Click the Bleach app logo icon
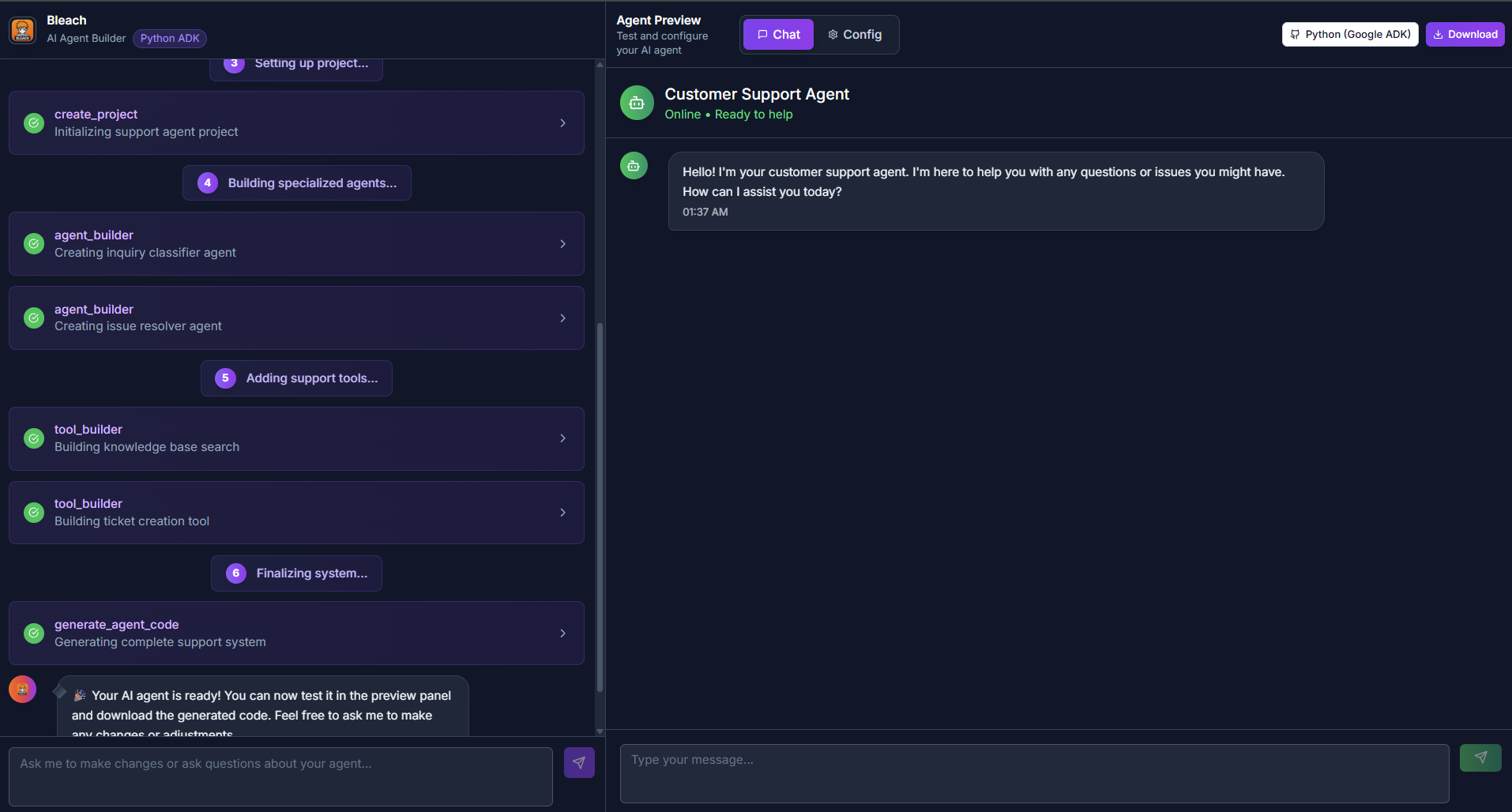This screenshot has height=812, width=1512. 22,31
